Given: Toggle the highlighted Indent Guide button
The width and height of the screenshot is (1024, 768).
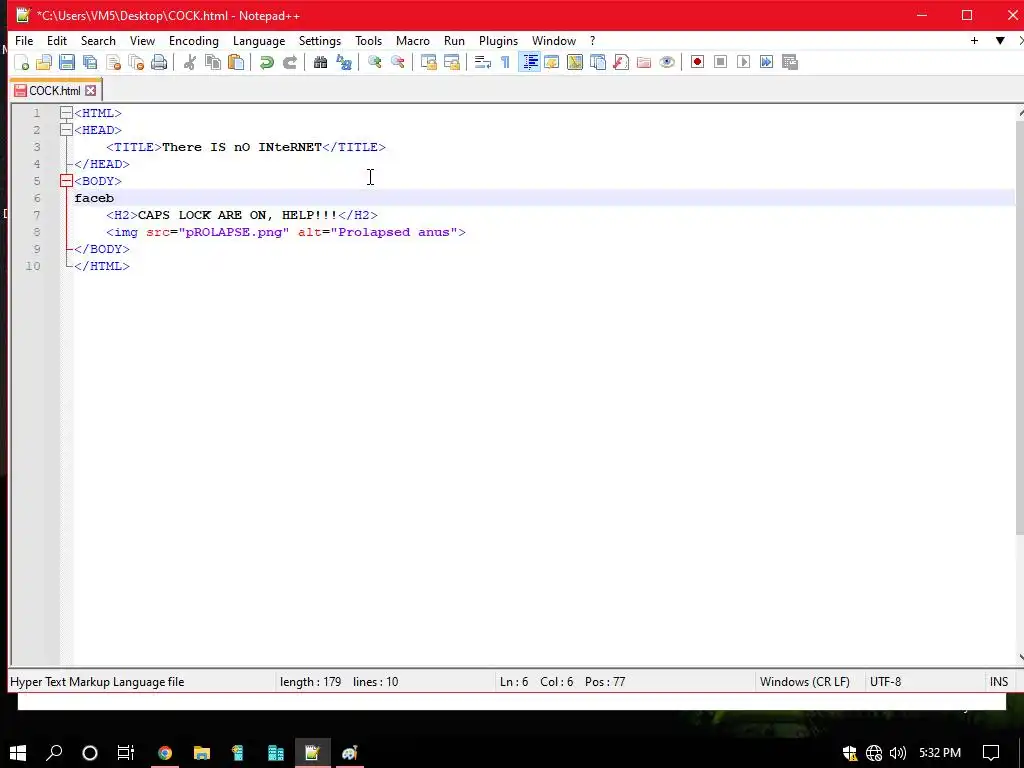Looking at the screenshot, I should pyautogui.click(x=530, y=62).
